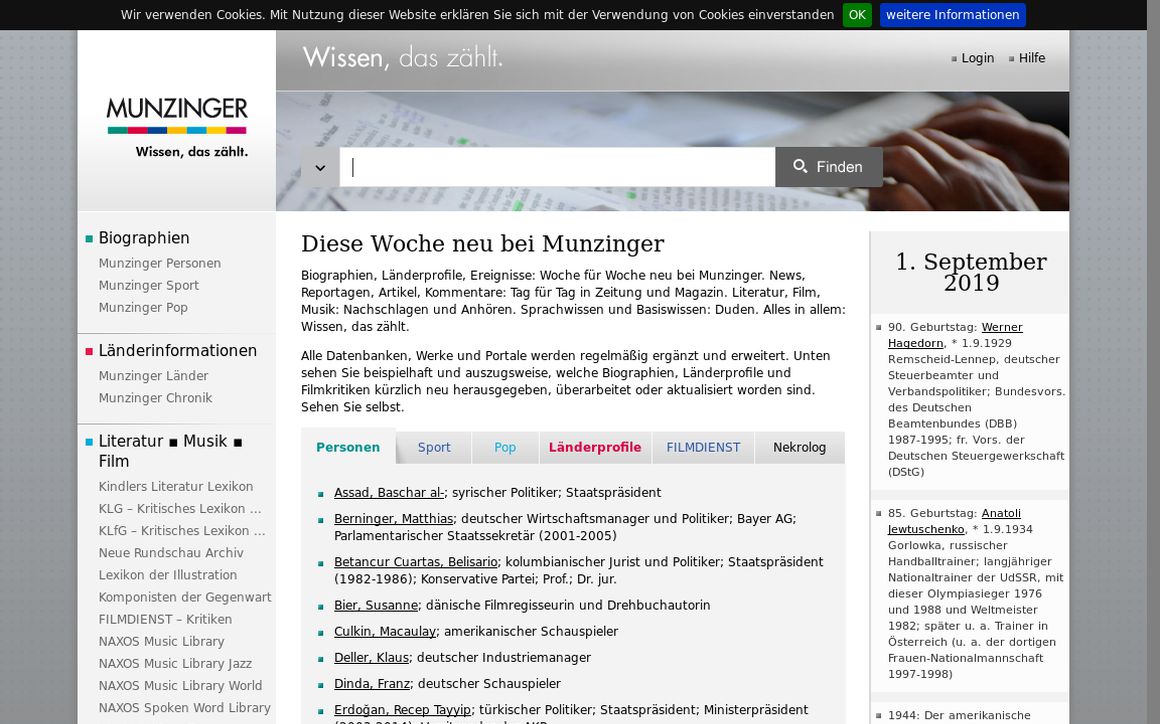Open the Biographien section heading

(144, 238)
